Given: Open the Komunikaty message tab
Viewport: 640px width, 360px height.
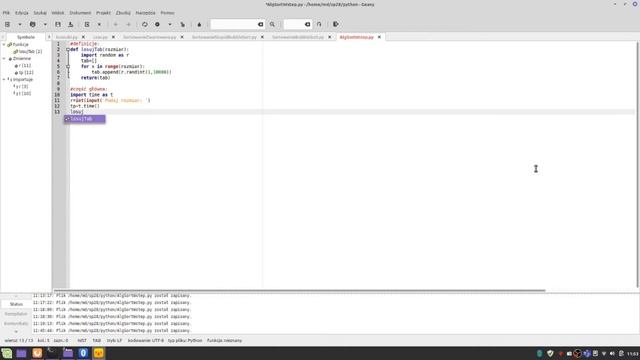Looking at the screenshot, I should (x=16, y=324).
